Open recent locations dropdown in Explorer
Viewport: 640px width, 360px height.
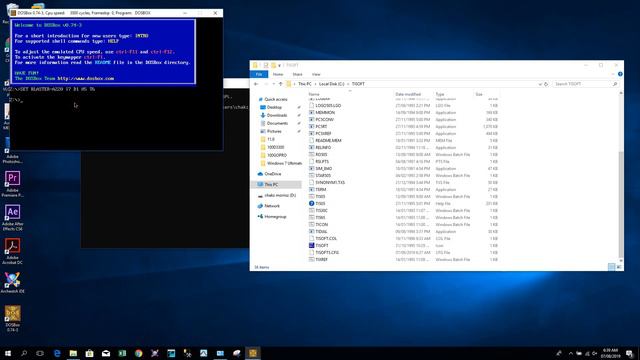(273, 84)
